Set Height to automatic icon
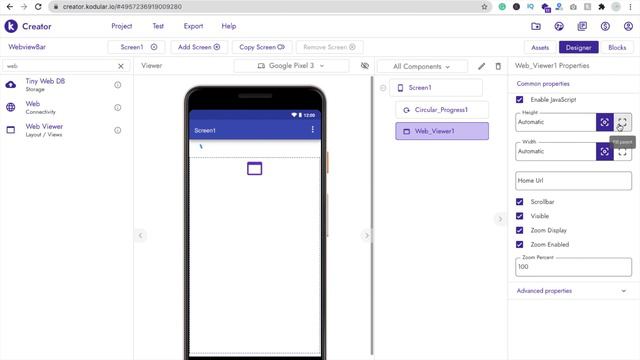Image resolution: width=640 pixels, height=360 pixels. click(605, 122)
